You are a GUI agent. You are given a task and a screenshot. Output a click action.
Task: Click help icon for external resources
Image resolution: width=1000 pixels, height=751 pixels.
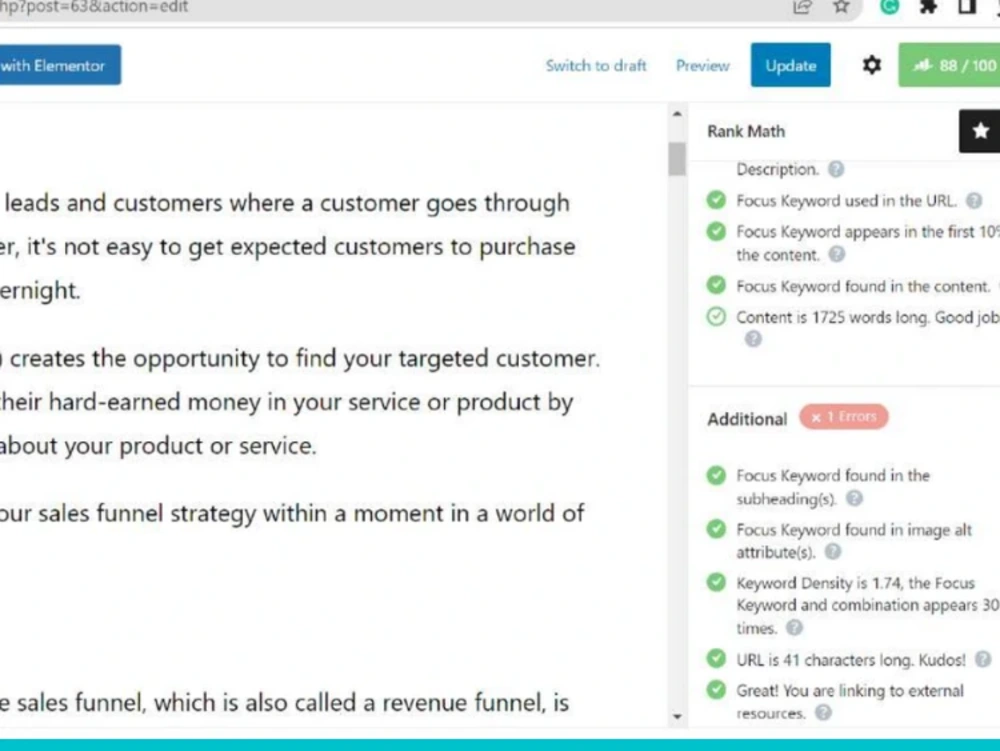pyautogui.click(x=823, y=712)
